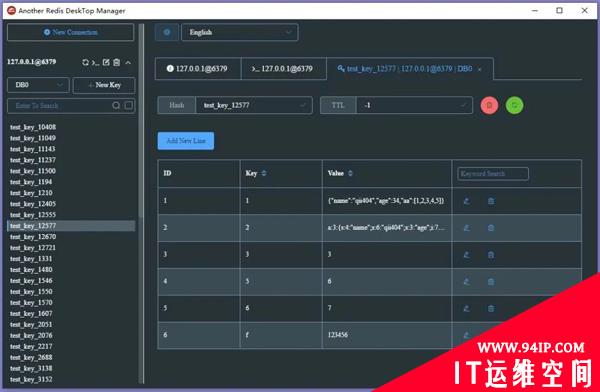Close the test_key_12577 tab
Screen dimensions: 600x392
click(480, 69)
